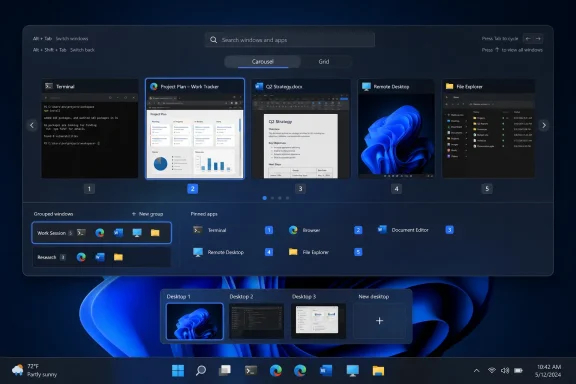
Task: Launch Terminal from the taskbar
Action: coord(251,371)
